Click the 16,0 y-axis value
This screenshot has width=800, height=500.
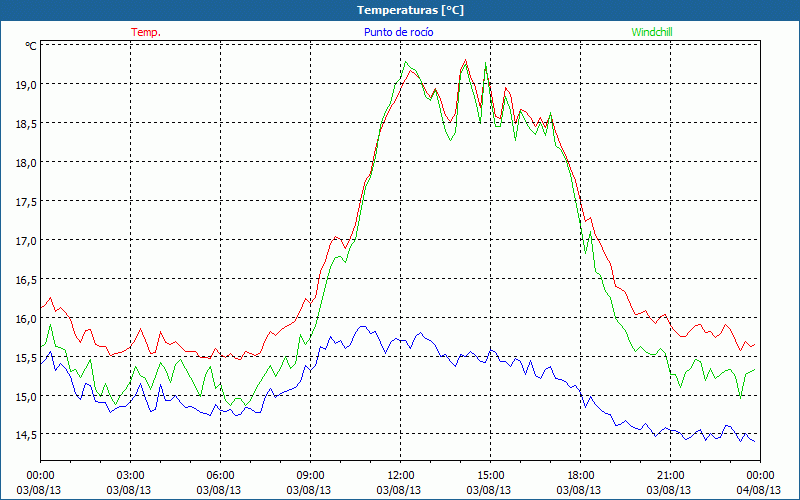27,318
